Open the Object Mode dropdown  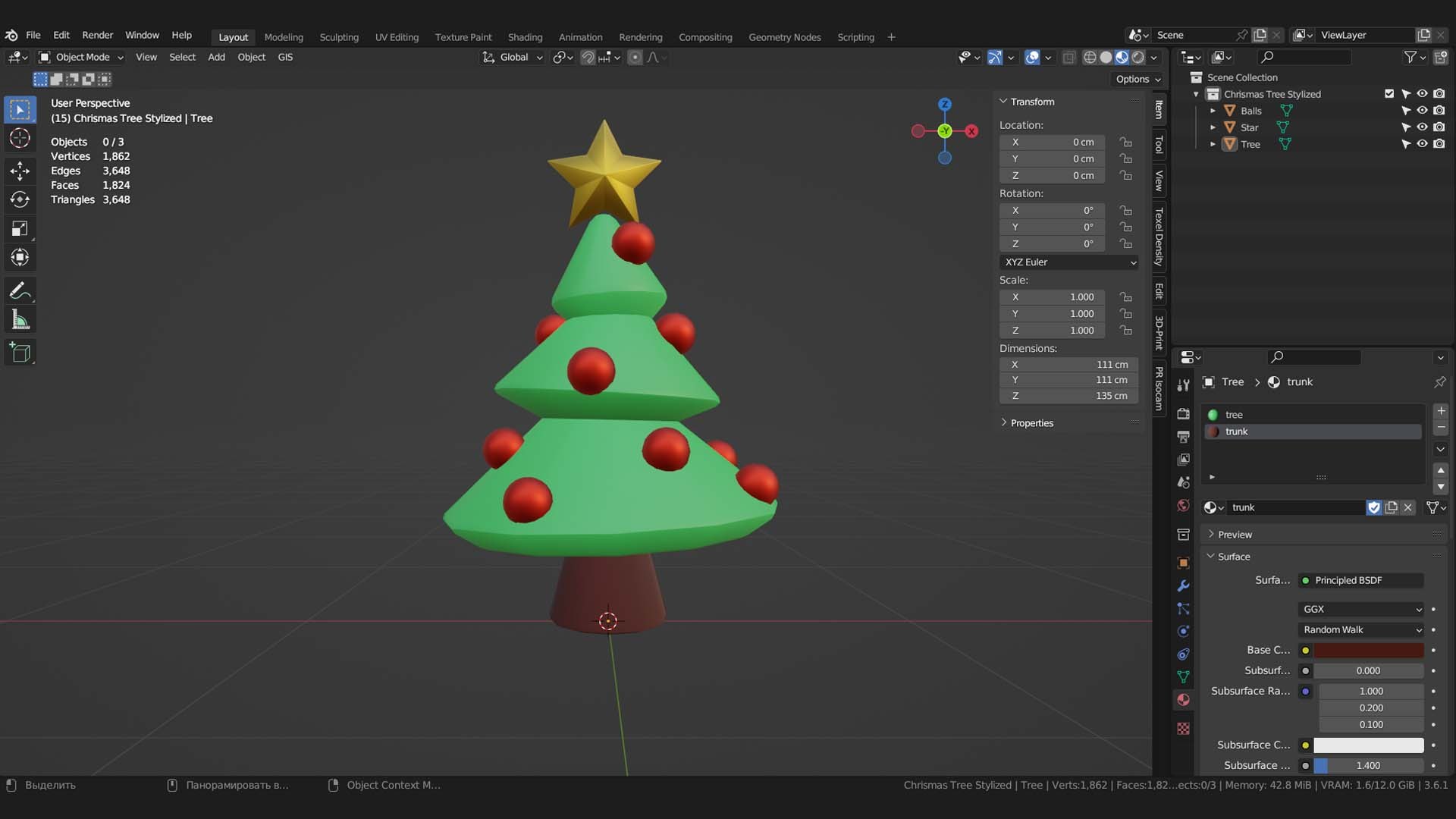(x=81, y=58)
